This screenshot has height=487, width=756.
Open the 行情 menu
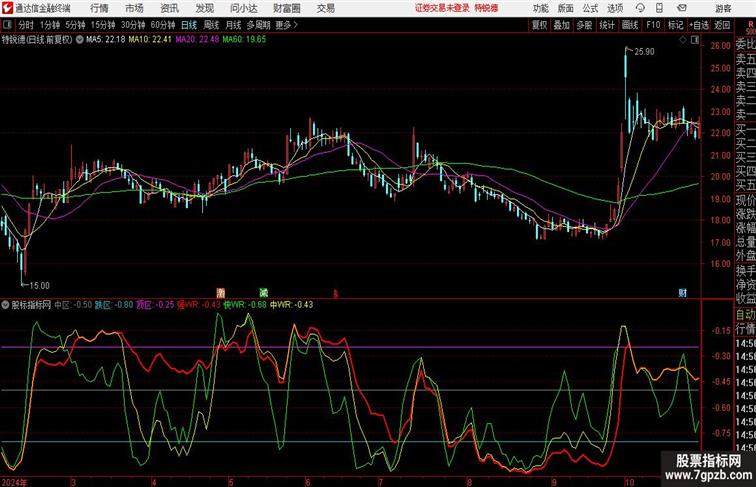(x=99, y=8)
